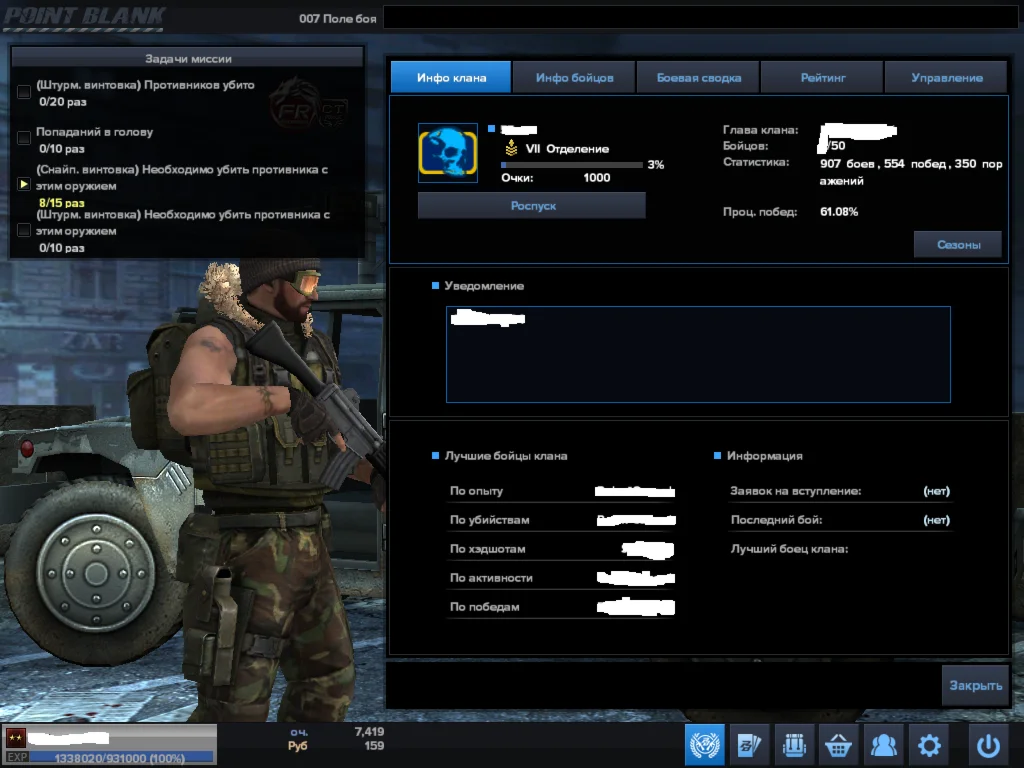The width and height of the screenshot is (1024, 768).
Task: Click the top chat message bar
Action: [x=700, y=18]
